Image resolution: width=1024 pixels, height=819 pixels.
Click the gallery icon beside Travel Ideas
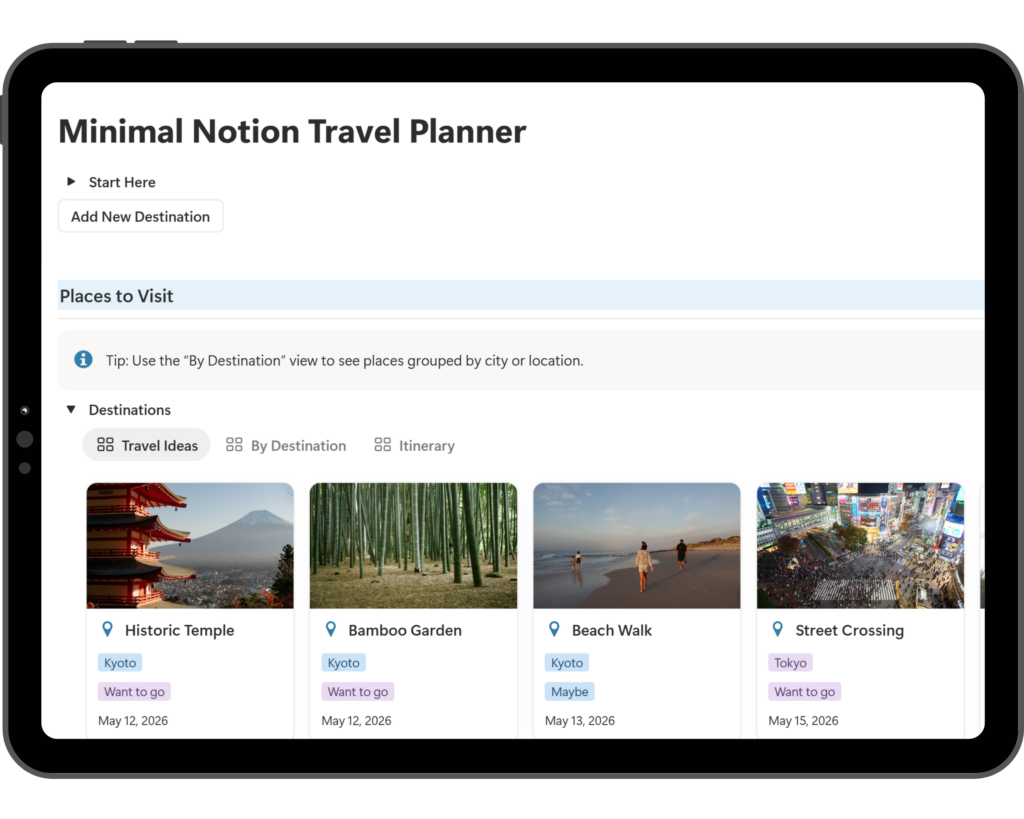click(105, 444)
